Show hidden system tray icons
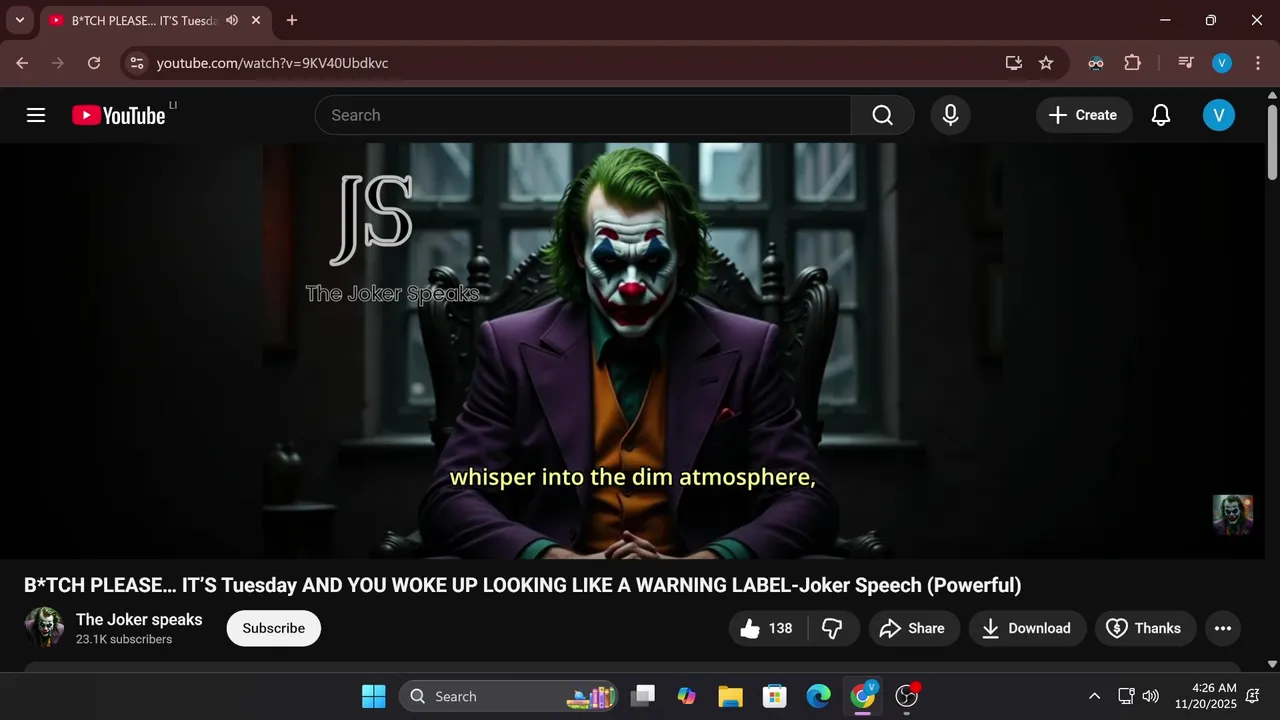This screenshot has height=720, width=1280. point(1094,696)
